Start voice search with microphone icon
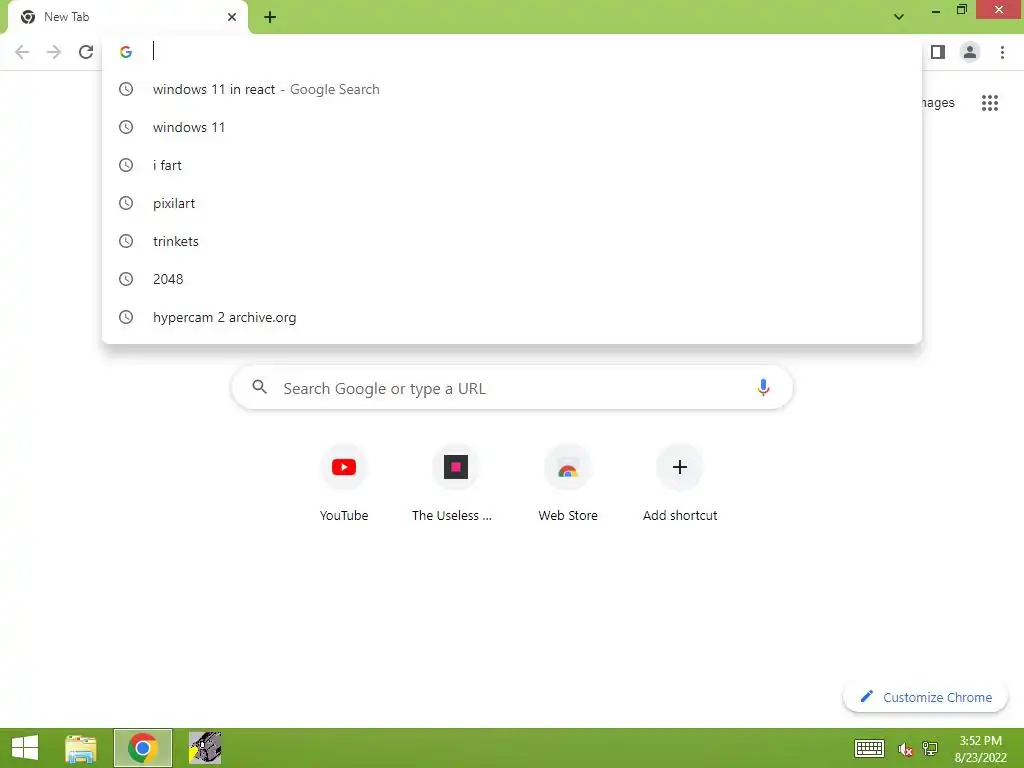The height and width of the screenshot is (768, 1024). (763, 388)
